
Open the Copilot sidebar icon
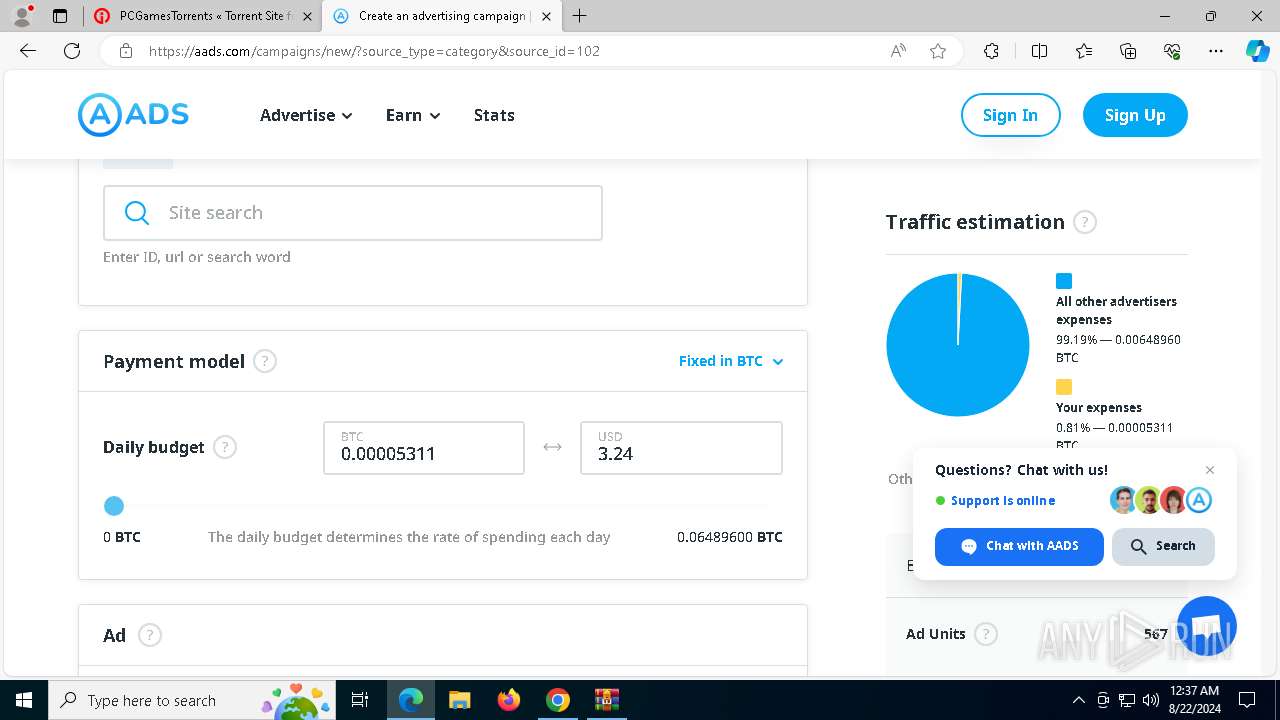(1258, 51)
